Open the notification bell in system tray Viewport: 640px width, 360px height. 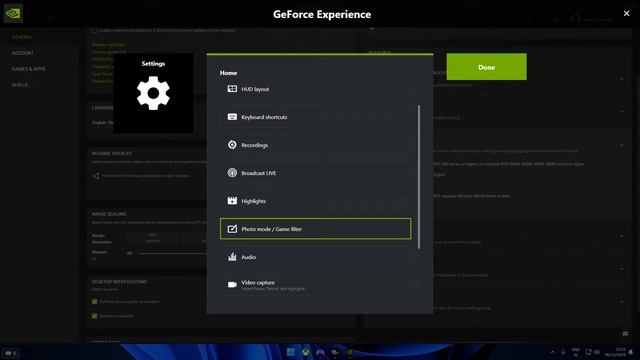(x=631, y=352)
